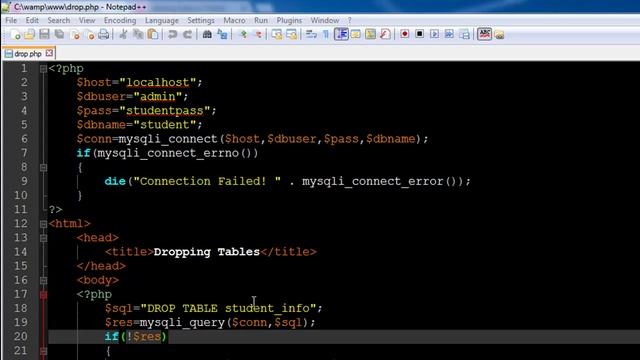
Task: Collapse the brace block at line 8
Action: click(43, 167)
